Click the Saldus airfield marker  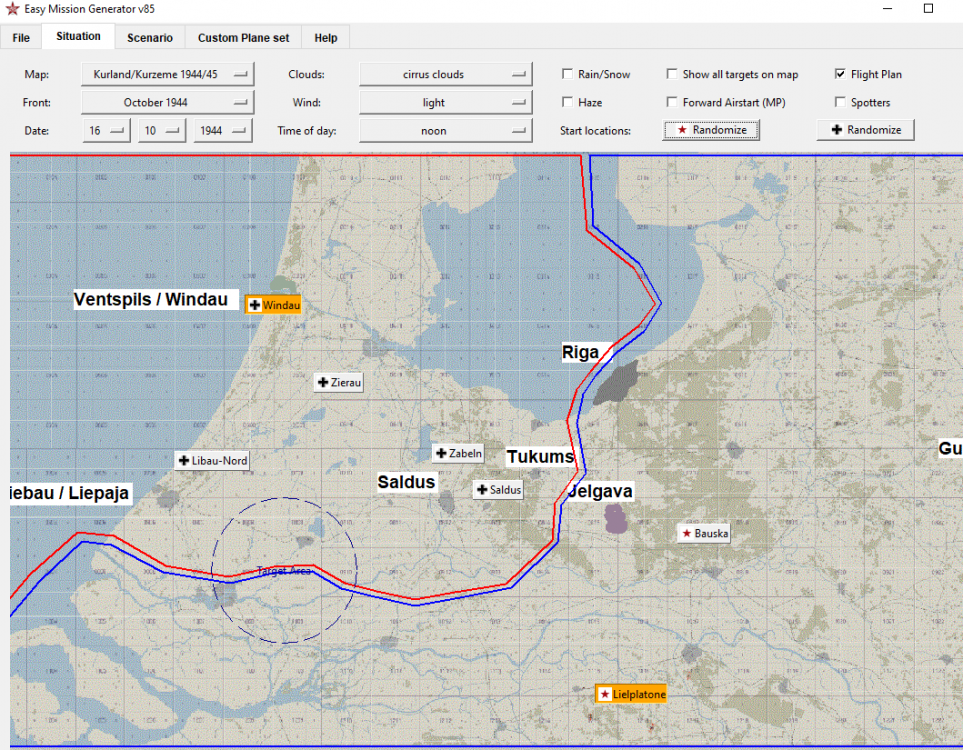[498, 490]
